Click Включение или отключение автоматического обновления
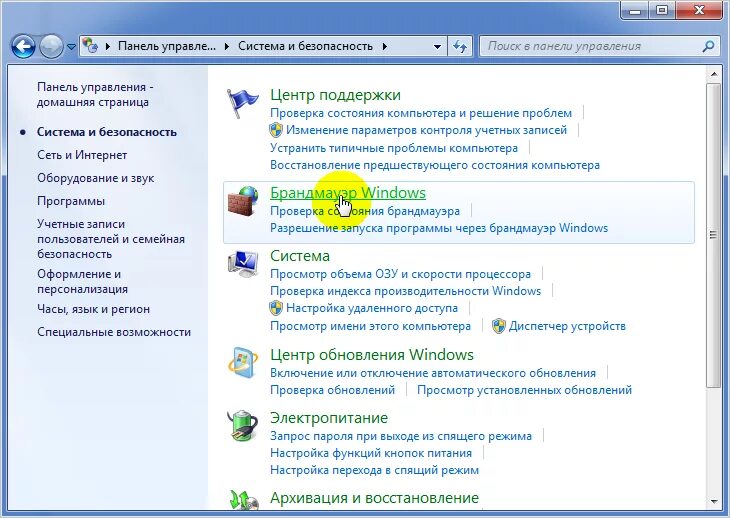This screenshot has height=518, width=730. point(433,373)
